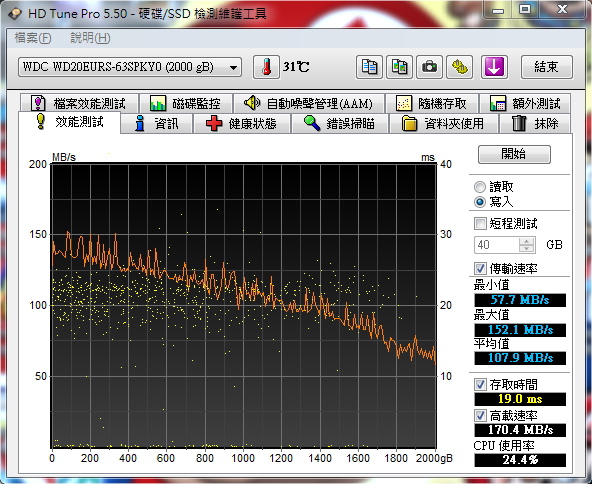592x484 pixels.
Task: Increase the short stroke GB stepper value
Action: tap(526, 241)
